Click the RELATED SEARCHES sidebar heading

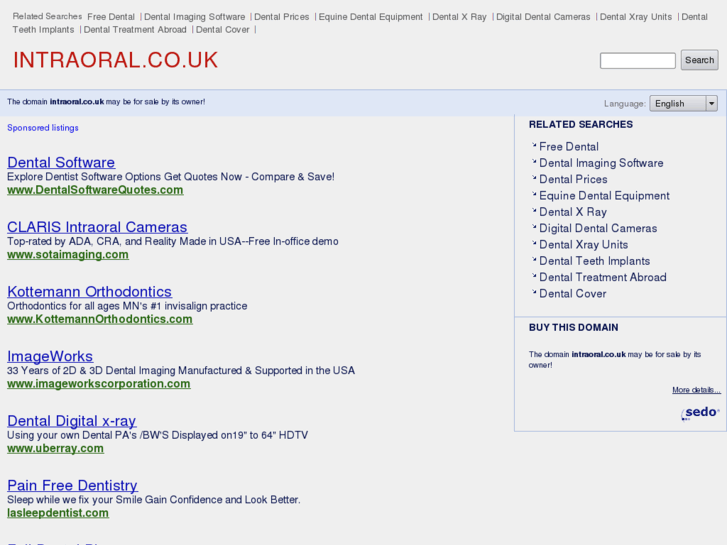point(580,124)
